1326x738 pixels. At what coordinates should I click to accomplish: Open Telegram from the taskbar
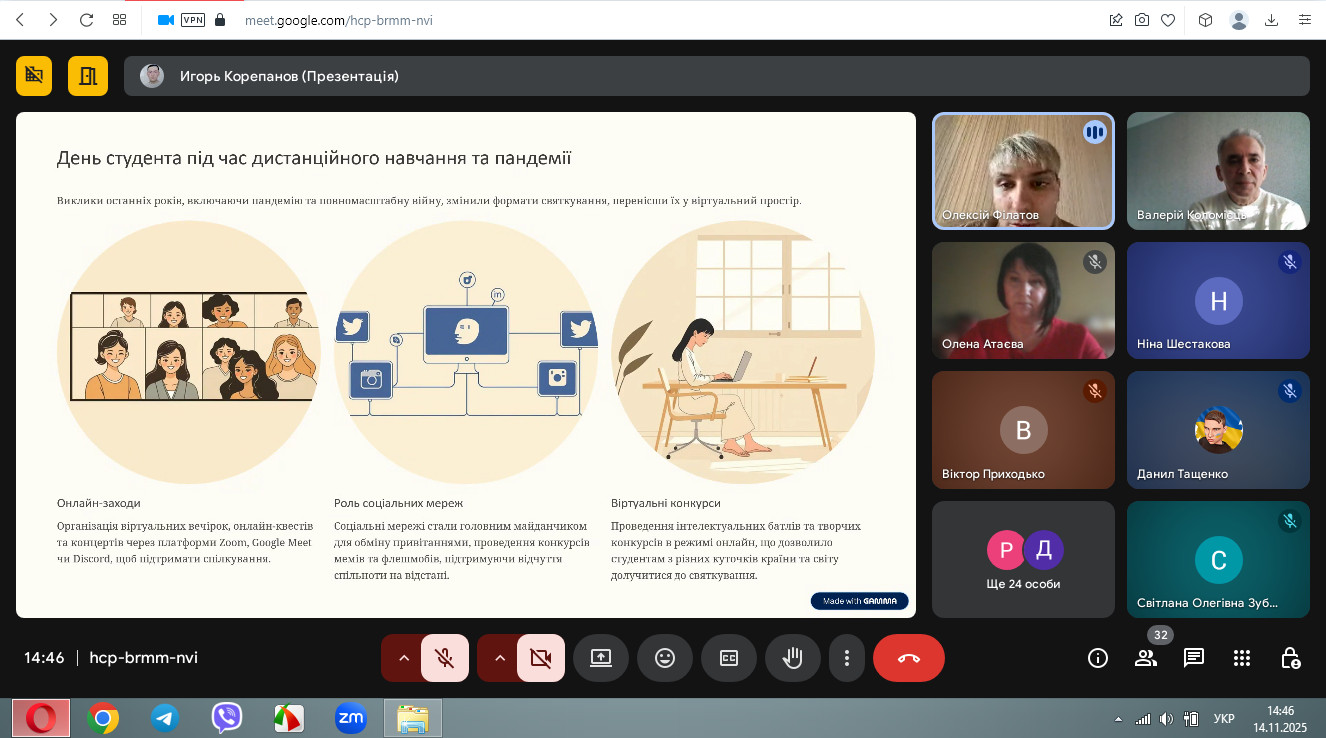click(165, 718)
